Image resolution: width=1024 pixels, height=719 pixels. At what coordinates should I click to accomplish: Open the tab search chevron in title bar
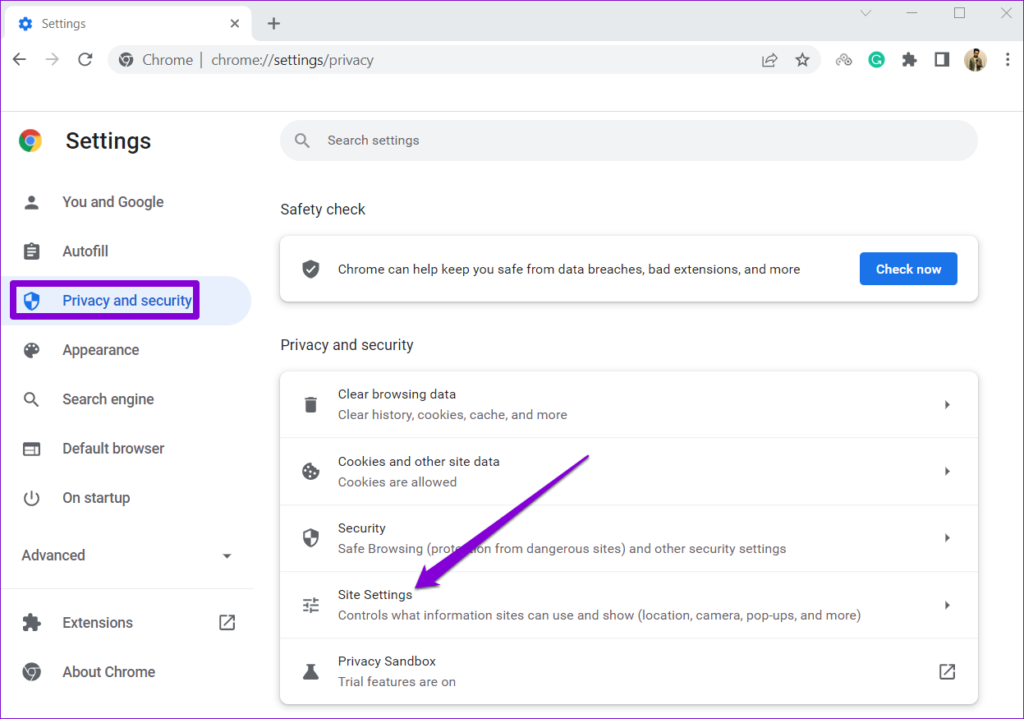(x=866, y=13)
